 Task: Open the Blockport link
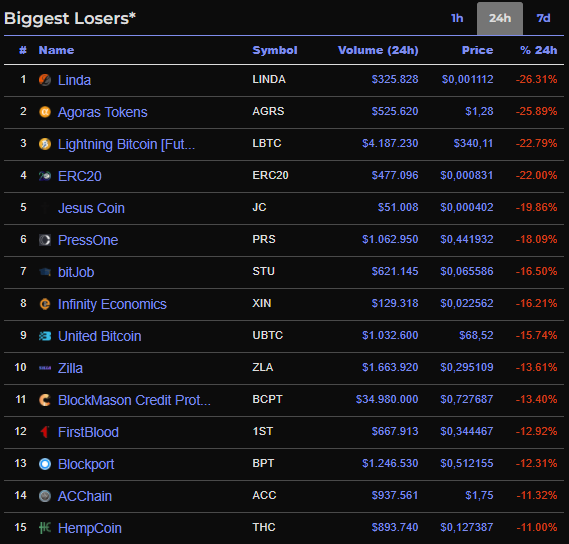86,464
